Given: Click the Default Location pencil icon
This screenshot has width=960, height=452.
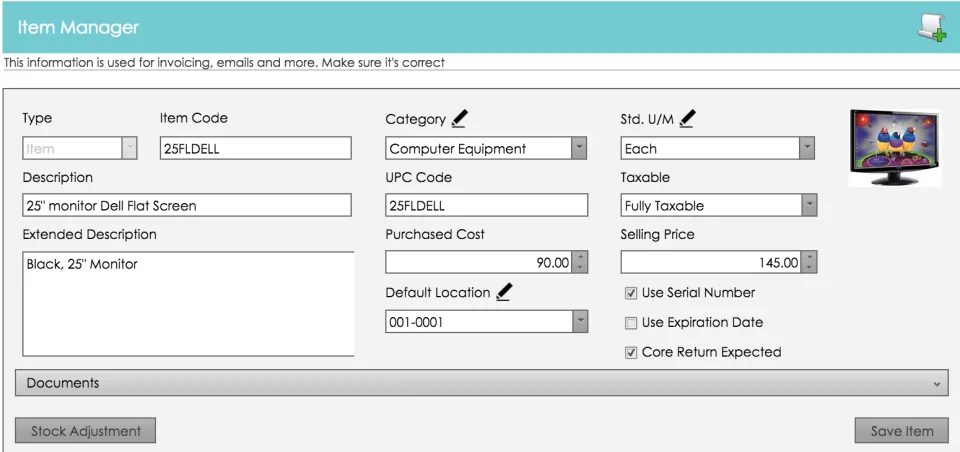Looking at the screenshot, I should click(504, 292).
